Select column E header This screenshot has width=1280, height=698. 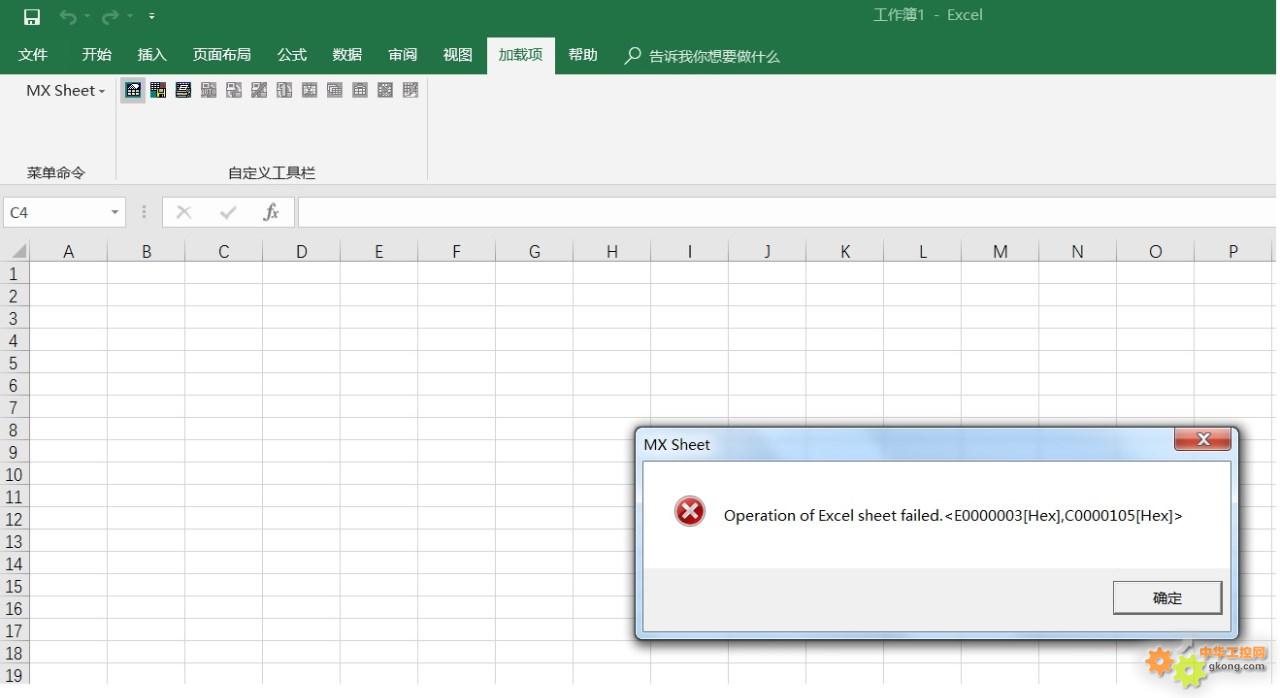coord(379,251)
